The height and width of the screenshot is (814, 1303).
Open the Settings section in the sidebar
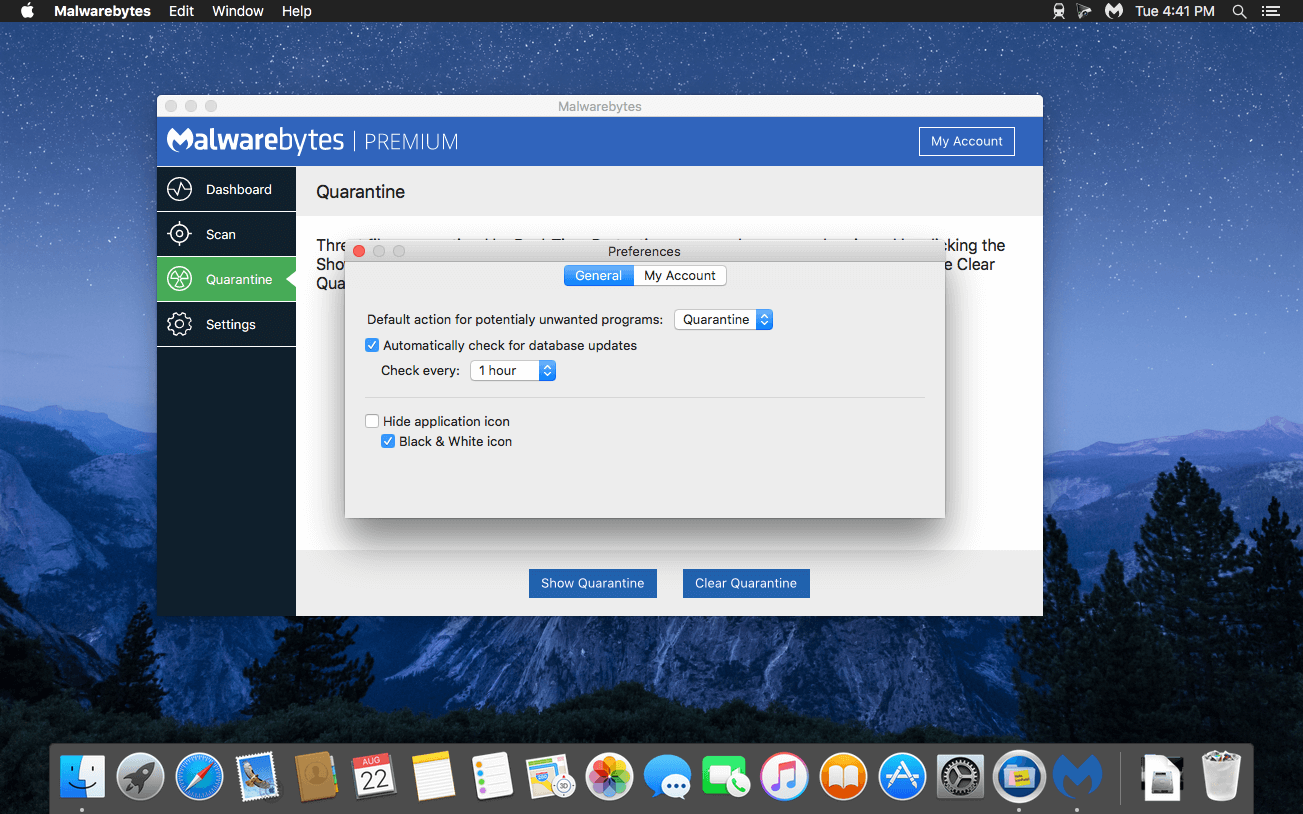tap(226, 324)
